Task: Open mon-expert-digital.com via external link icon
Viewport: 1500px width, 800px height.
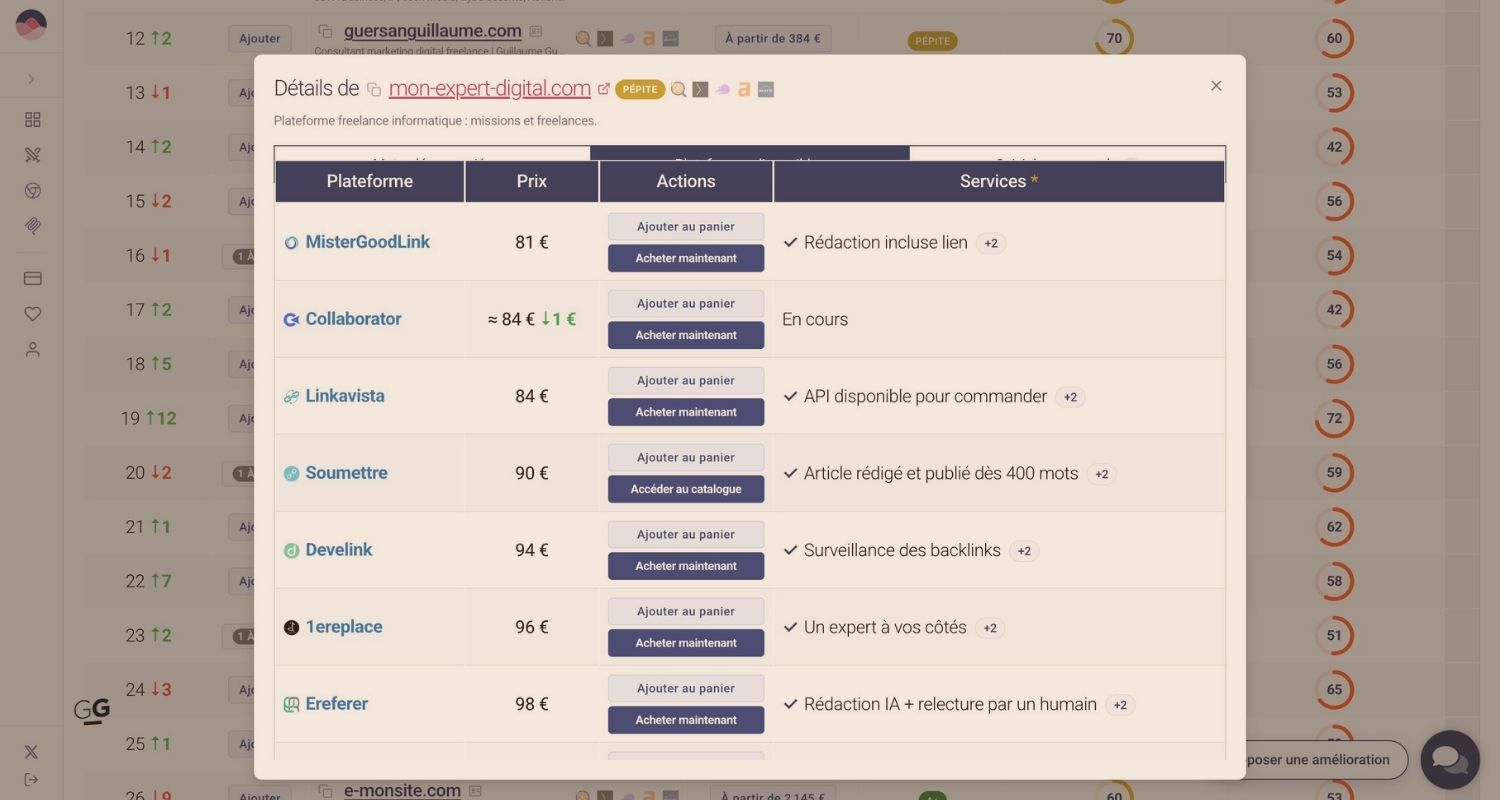Action: pyautogui.click(x=604, y=89)
